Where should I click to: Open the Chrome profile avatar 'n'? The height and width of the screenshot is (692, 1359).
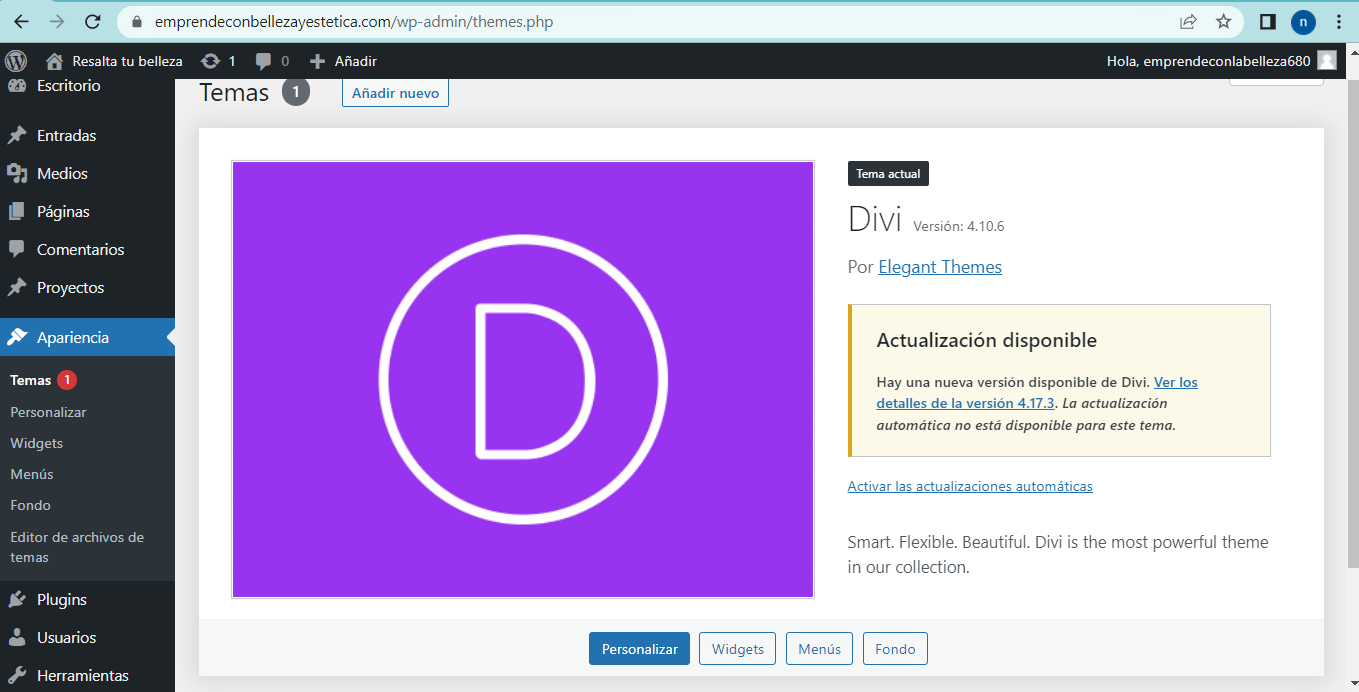(x=1303, y=21)
